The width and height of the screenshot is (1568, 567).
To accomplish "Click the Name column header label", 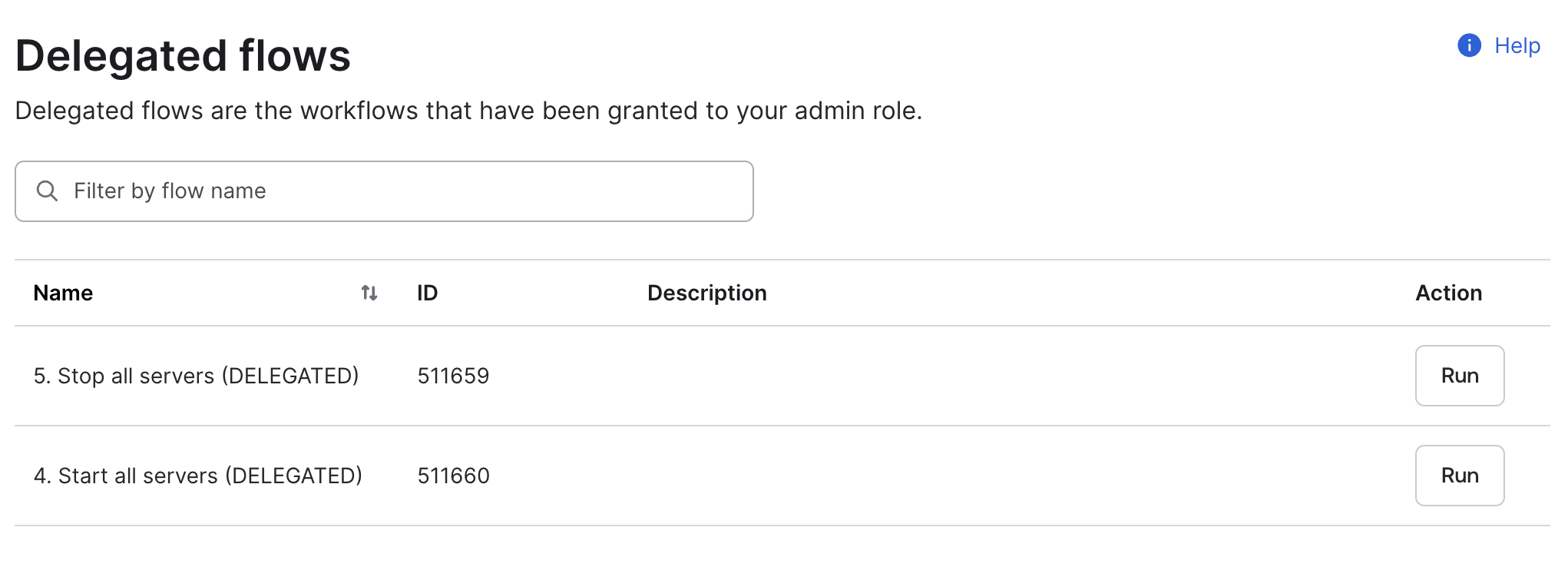I will tap(63, 293).
